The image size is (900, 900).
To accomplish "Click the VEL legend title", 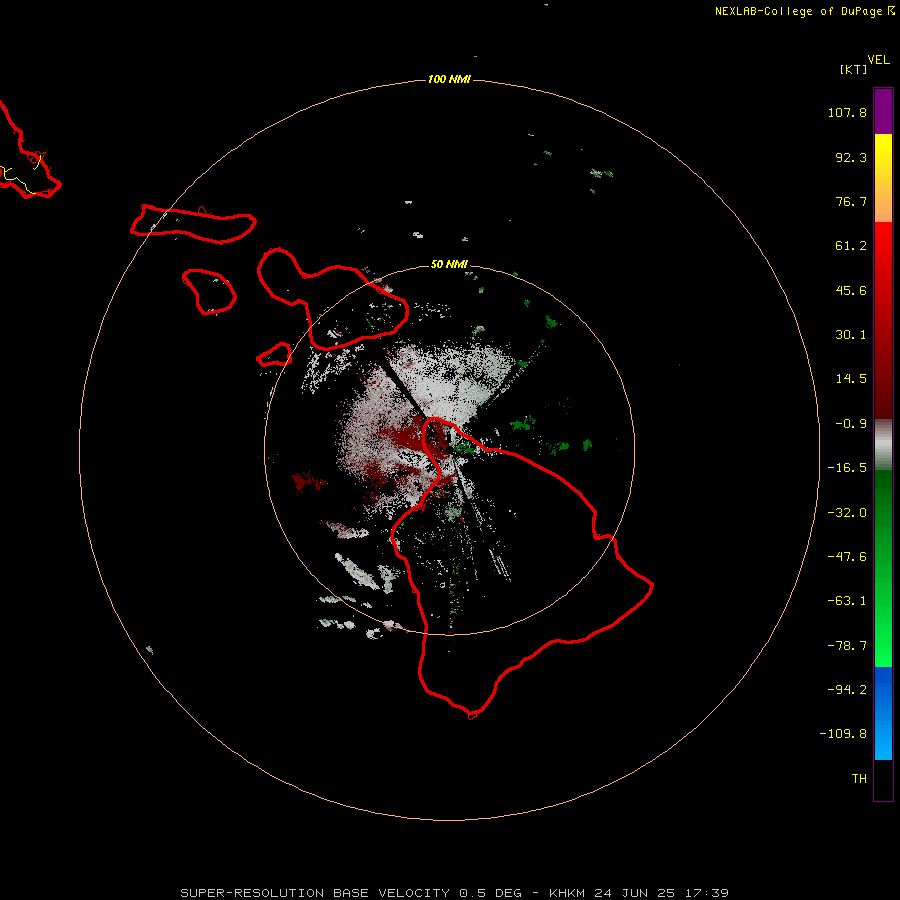I will (x=878, y=60).
